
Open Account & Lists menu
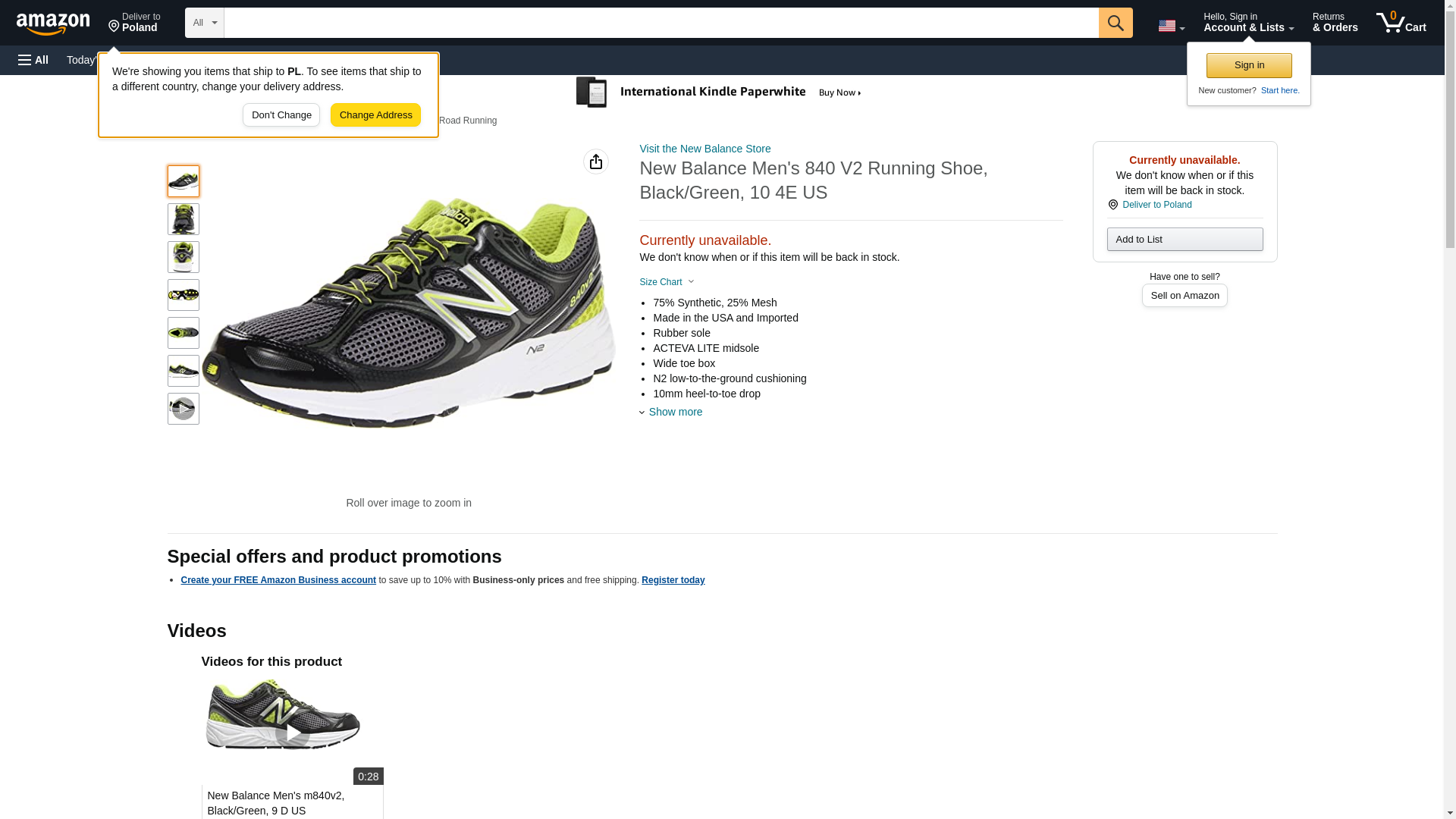(1247, 23)
